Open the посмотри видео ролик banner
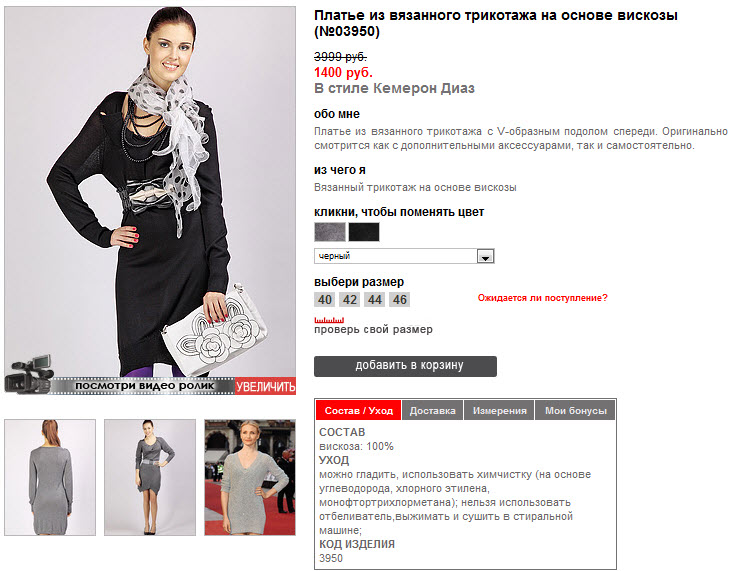Image resolution: width=735 pixels, height=571 pixels. (x=144, y=386)
